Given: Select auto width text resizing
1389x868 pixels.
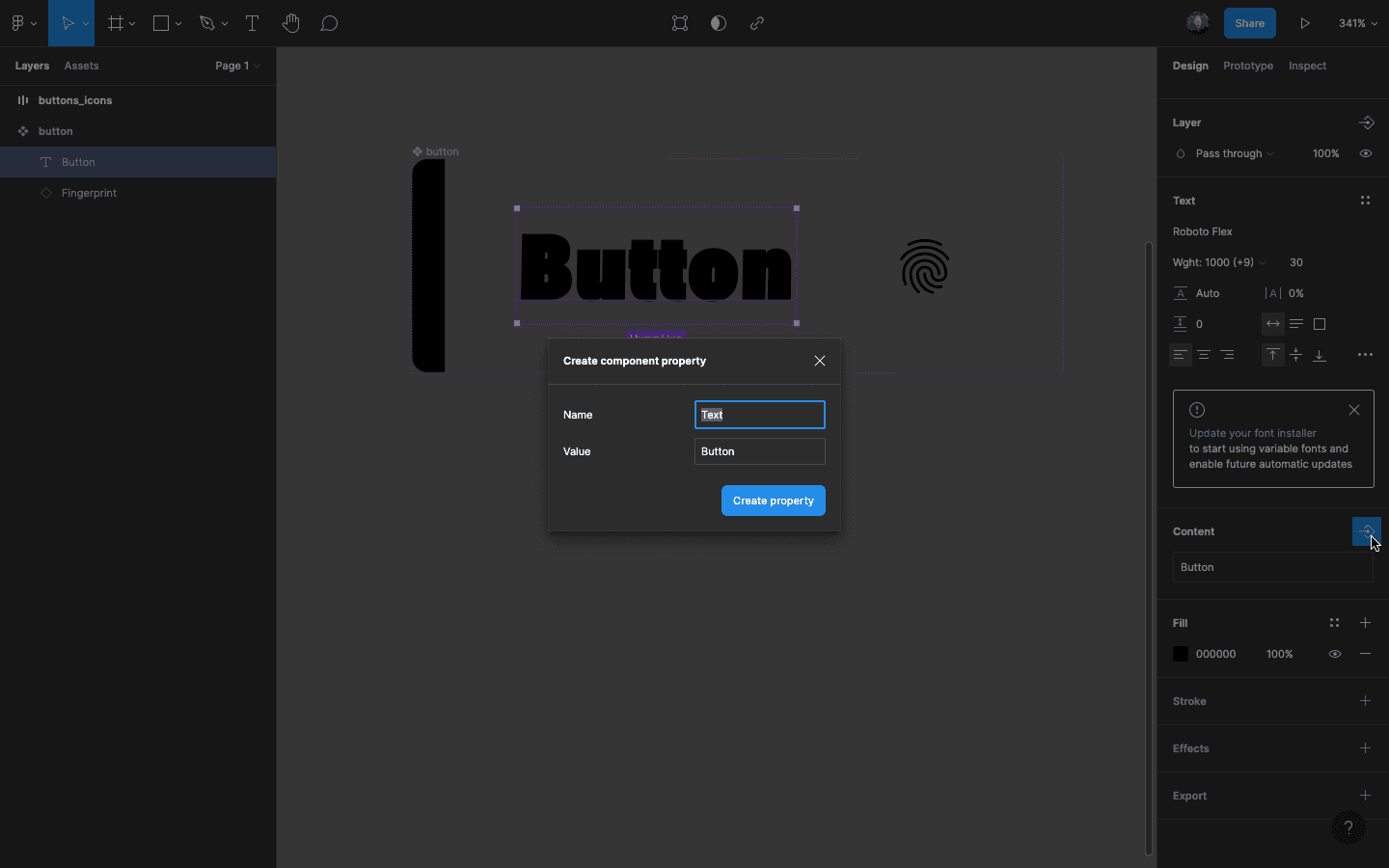Looking at the screenshot, I should tap(1273, 324).
